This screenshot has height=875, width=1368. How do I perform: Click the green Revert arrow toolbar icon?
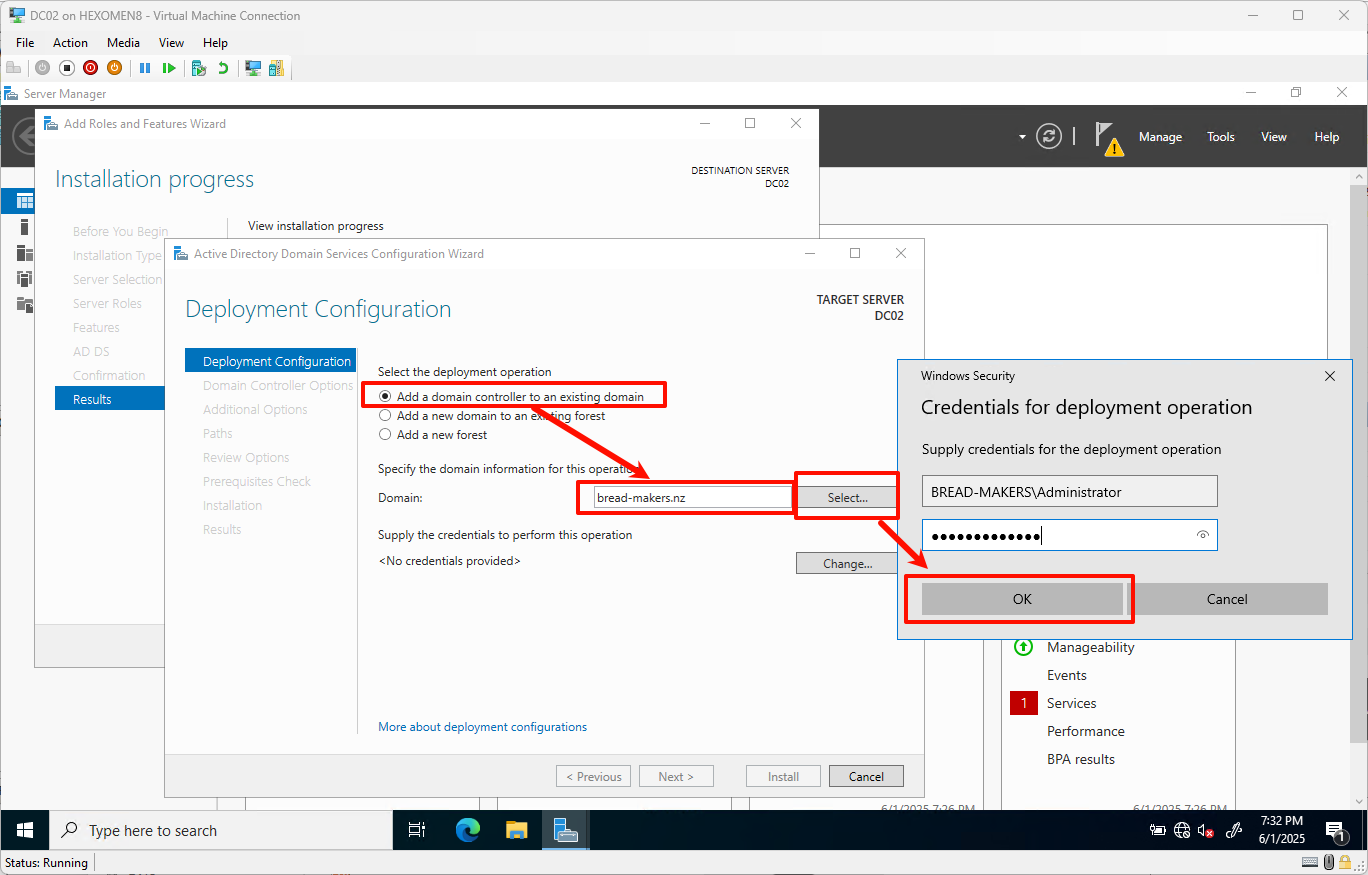tap(223, 68)
